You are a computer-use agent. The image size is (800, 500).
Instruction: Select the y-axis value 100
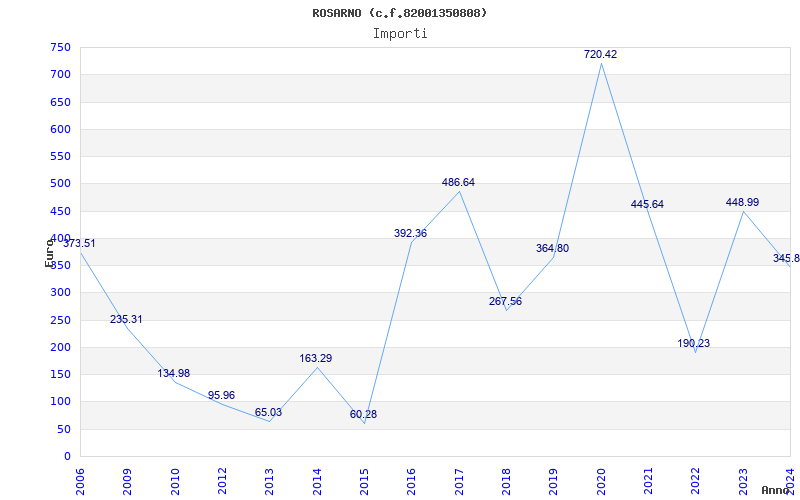pyautogui.click(x=60, y=402)
